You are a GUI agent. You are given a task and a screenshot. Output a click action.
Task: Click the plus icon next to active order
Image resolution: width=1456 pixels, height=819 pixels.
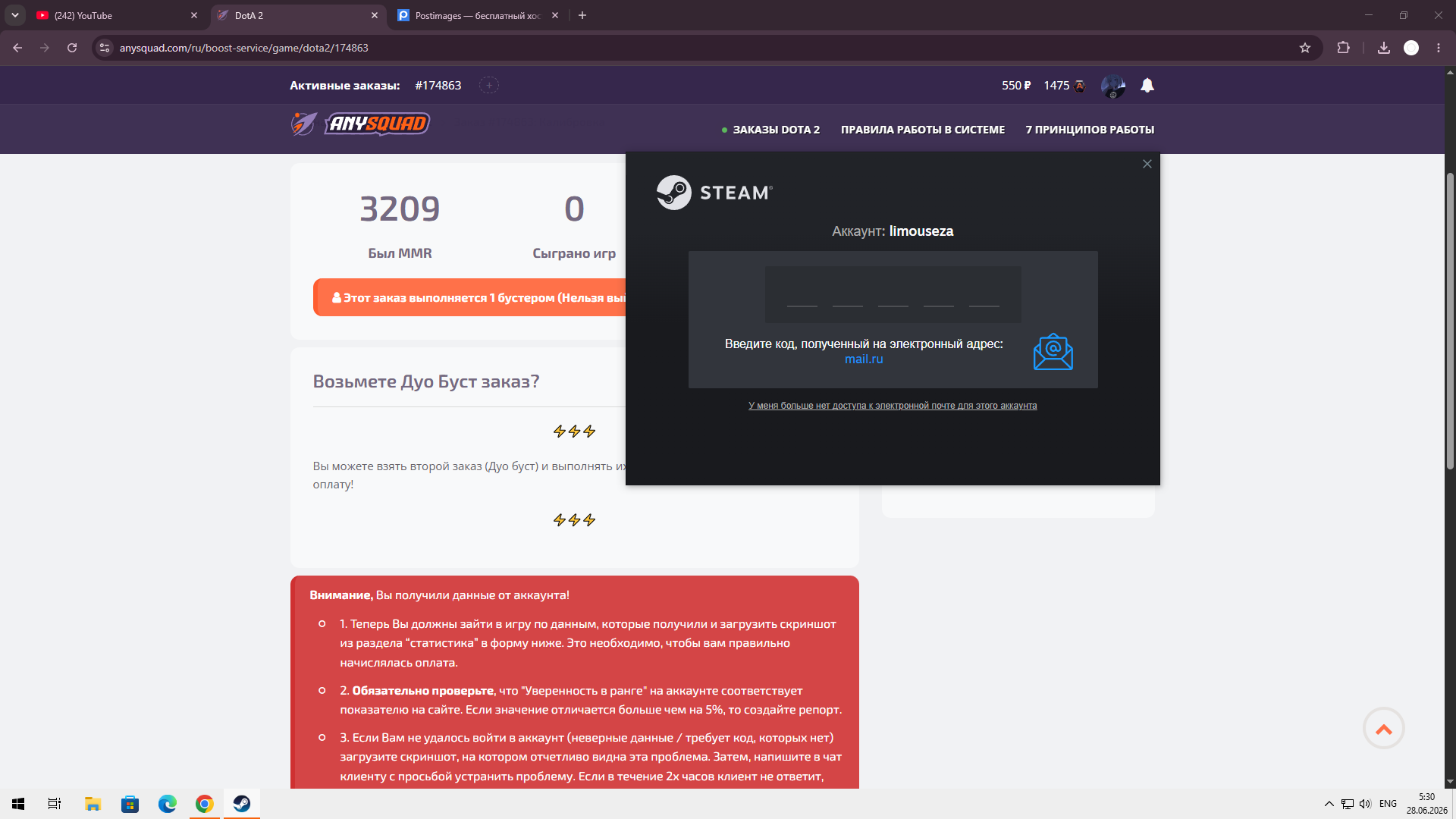point(489,86)
